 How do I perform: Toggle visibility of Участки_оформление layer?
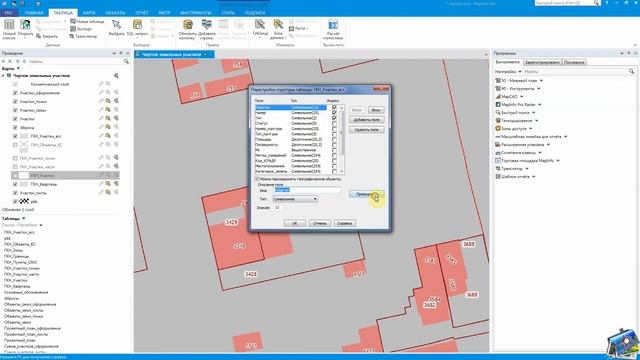[15, 93]
